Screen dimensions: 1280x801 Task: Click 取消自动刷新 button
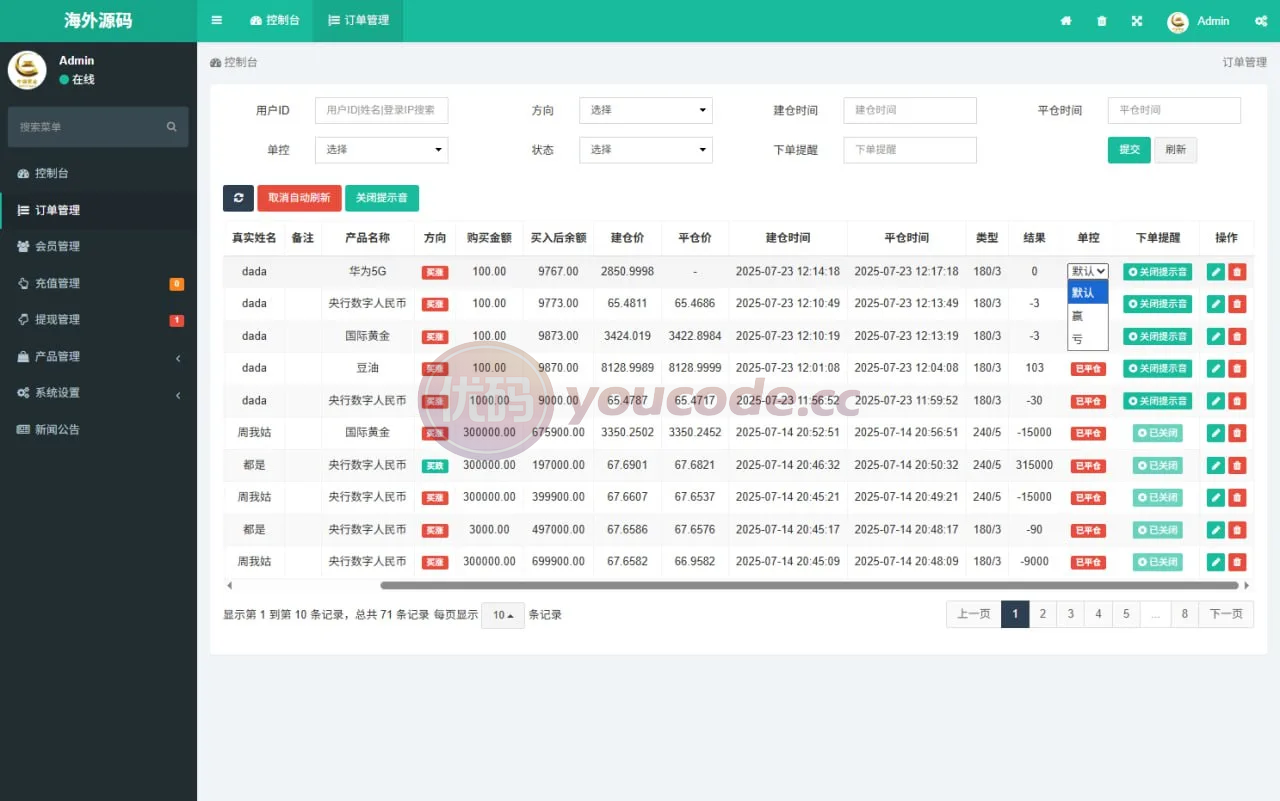pyautogui.click(x=299, y=198)
